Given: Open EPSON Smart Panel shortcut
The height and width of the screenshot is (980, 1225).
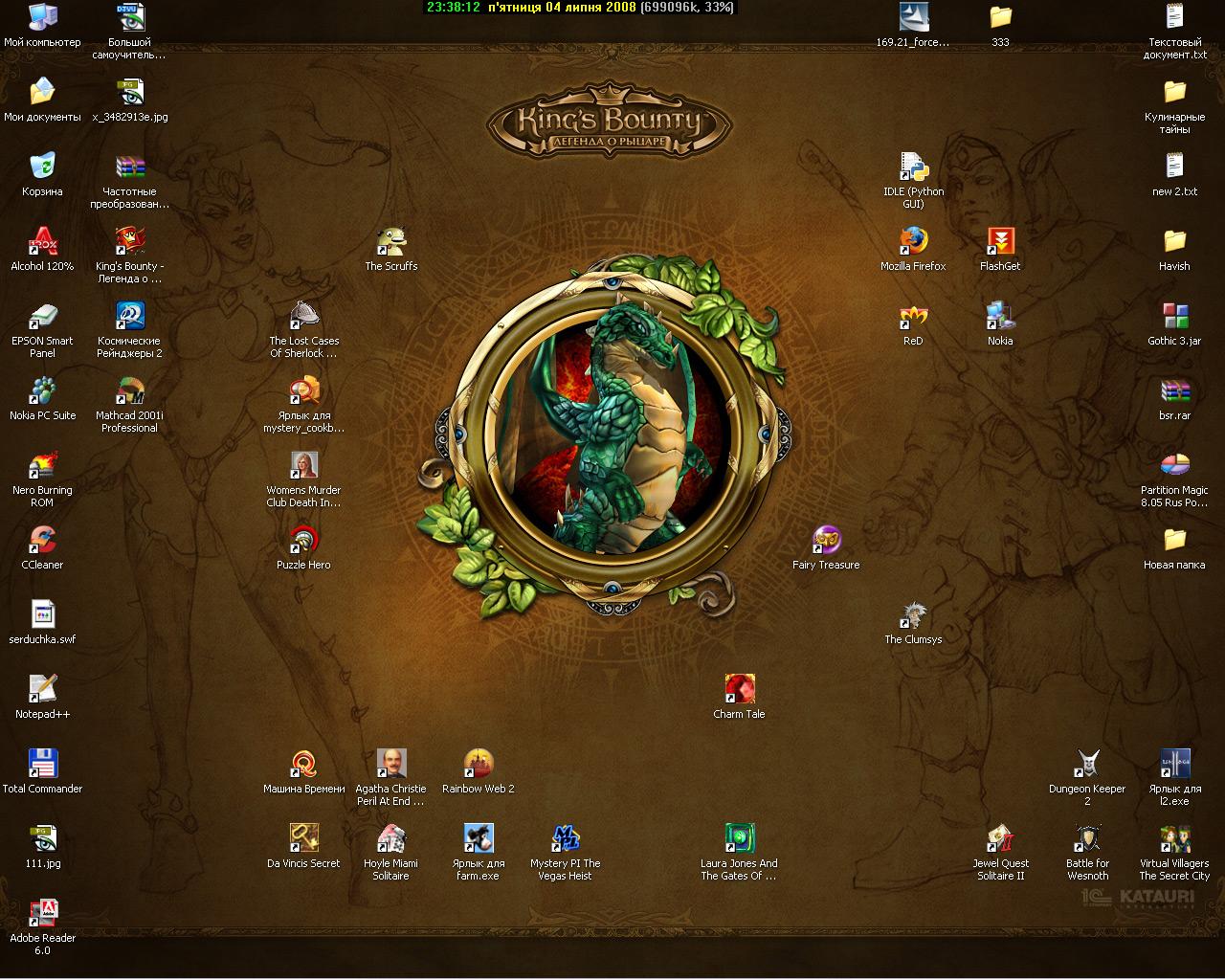Looking at the screenshot, I should tap(42, 315).
